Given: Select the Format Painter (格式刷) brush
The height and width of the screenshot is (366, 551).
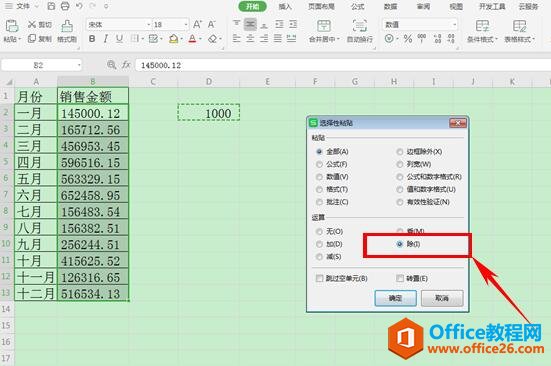Looking at the screenshot, I should 67,26.
